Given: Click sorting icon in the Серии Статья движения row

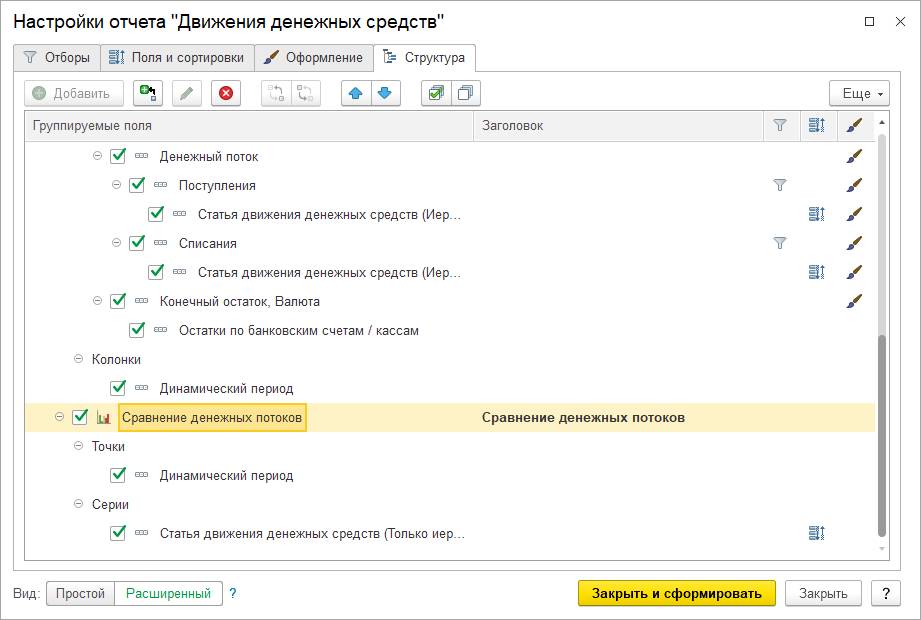Looking at the screenshot, I should coord(816,534).
